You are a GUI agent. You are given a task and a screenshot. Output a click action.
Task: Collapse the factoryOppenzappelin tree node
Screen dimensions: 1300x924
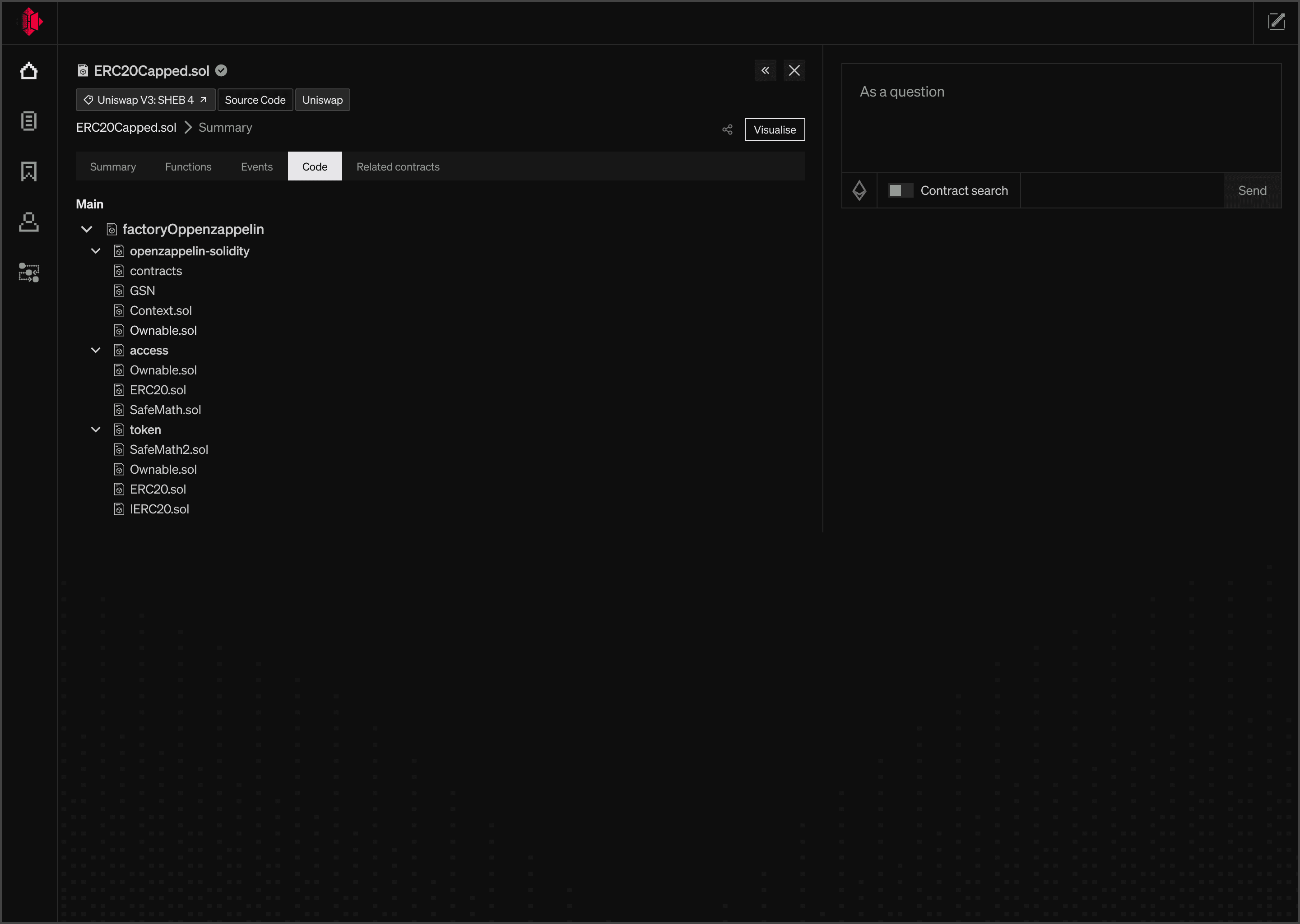tap(87, 229)
